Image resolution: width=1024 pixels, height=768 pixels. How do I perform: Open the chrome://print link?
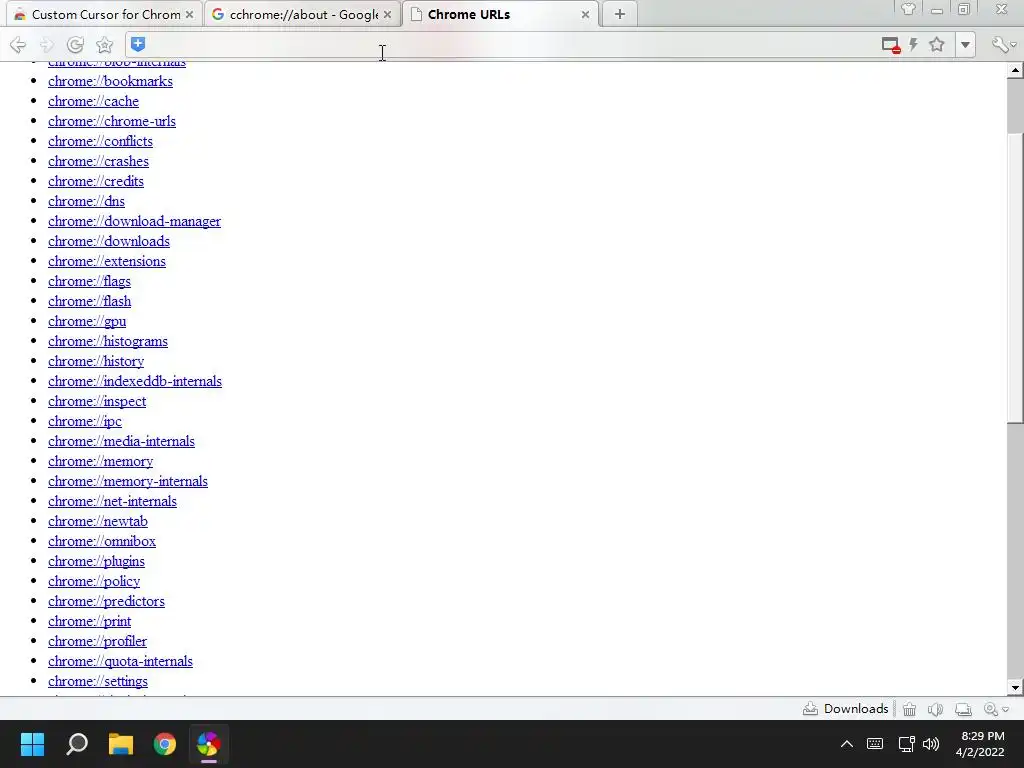tap(89, 622)
